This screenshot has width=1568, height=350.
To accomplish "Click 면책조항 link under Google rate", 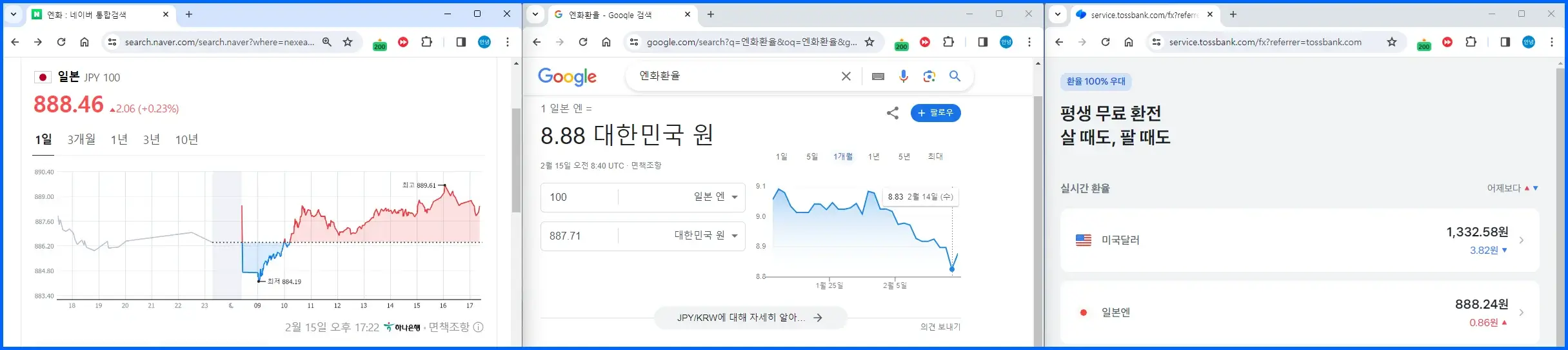I will (646, 166).
